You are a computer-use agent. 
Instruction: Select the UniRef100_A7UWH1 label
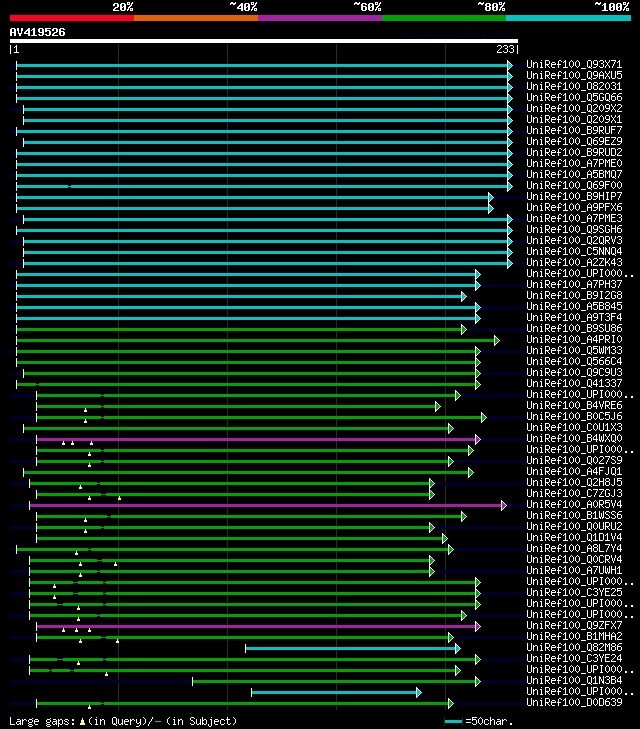coord(574,570)
